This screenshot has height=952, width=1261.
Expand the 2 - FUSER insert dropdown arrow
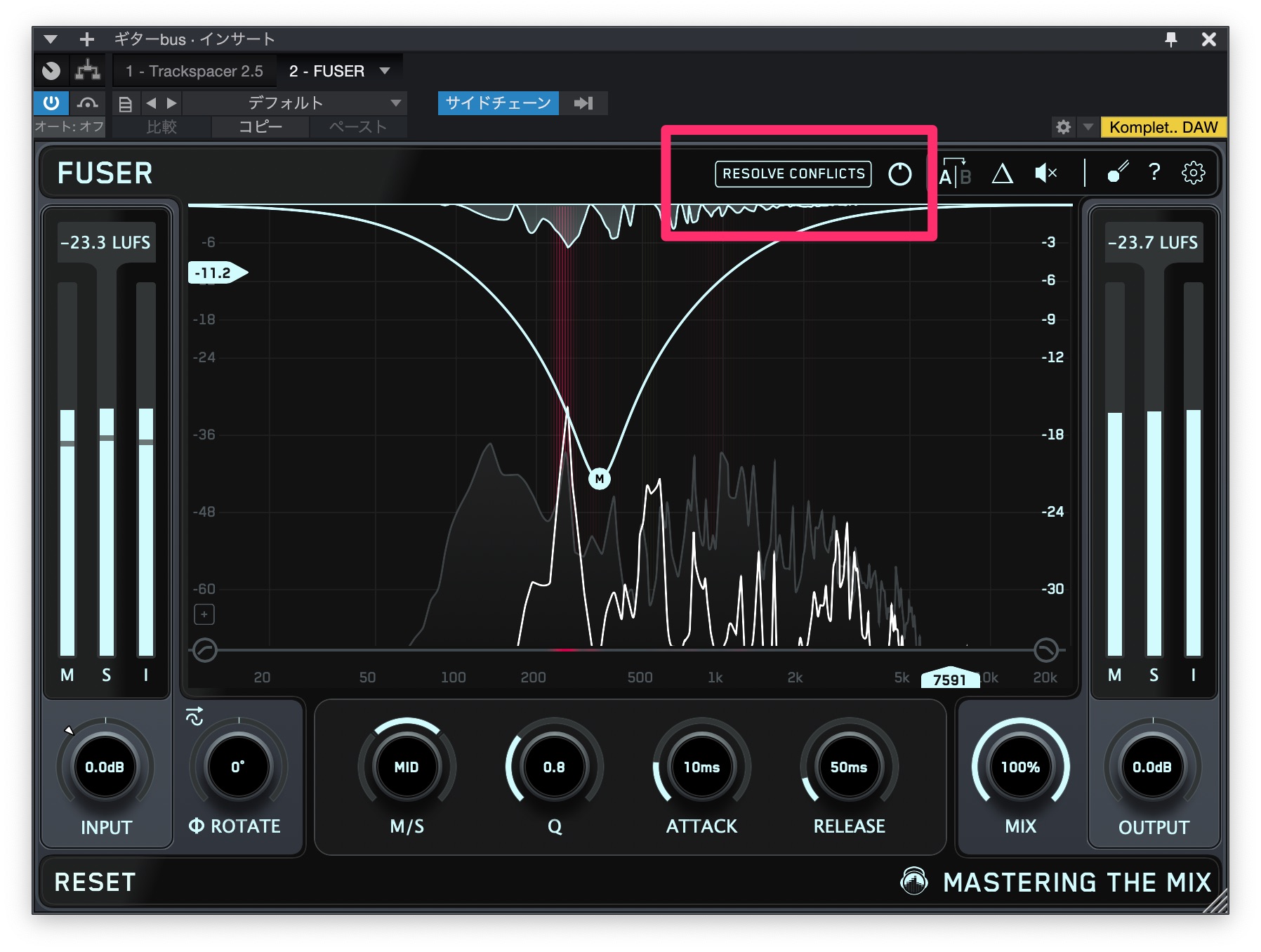point(385,71)
